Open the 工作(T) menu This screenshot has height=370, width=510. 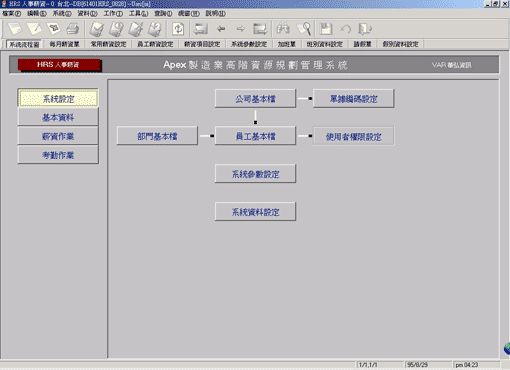coord(113,13)
